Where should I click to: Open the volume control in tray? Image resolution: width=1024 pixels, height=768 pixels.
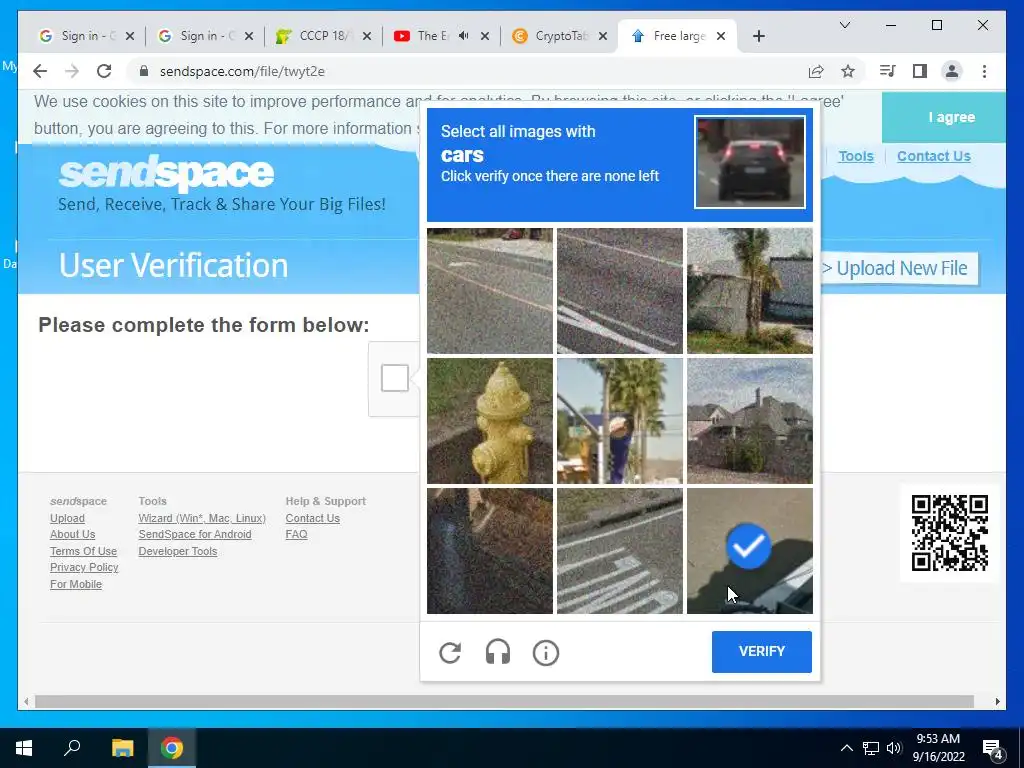pos(894,748)
